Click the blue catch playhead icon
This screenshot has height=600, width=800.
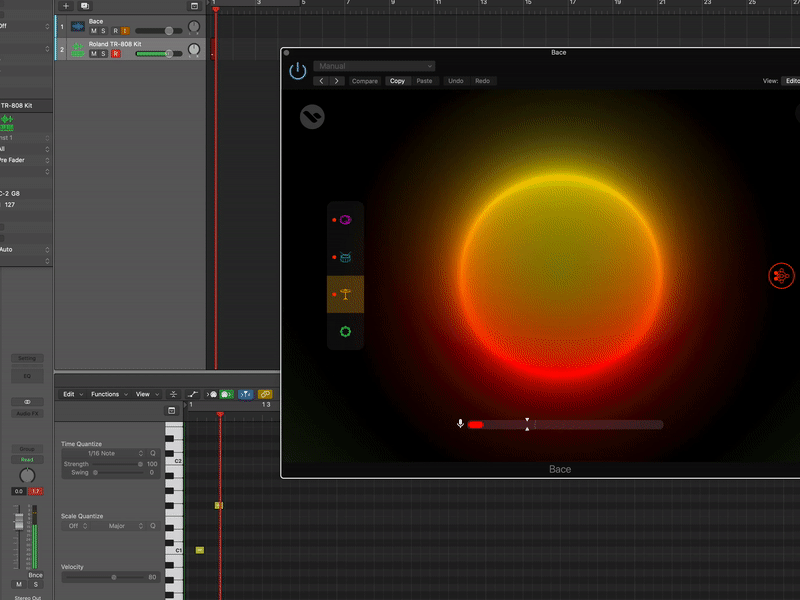(245, 394)
